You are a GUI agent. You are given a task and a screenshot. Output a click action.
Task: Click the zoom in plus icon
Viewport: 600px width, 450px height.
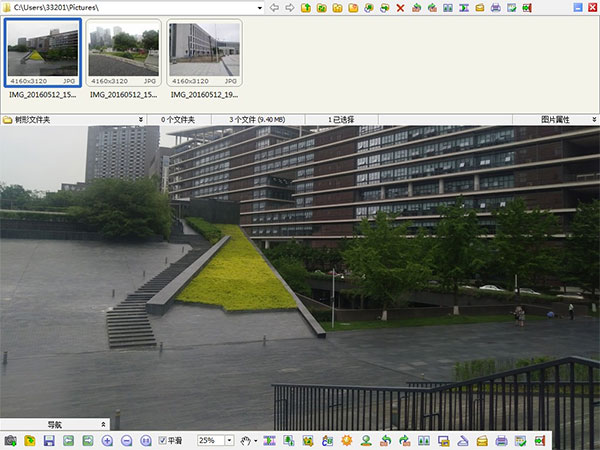(107, 440)
